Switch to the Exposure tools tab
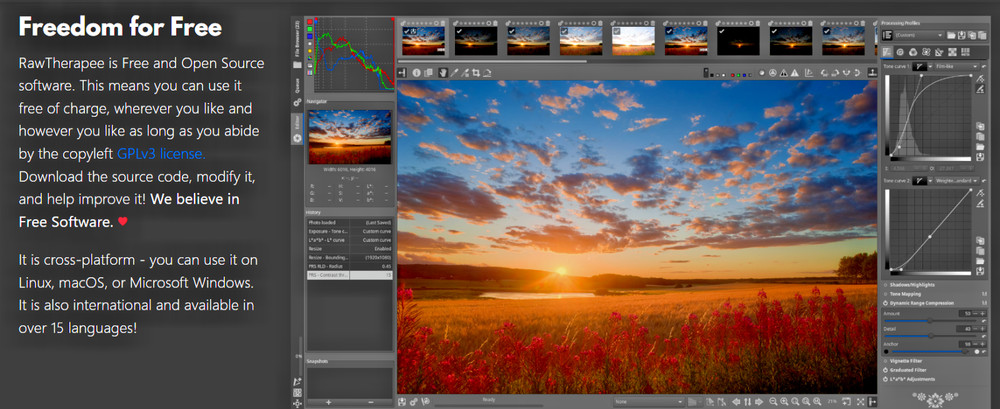Image resolution: width=1000 pixels, height=409 pixels. coord(886,52)
